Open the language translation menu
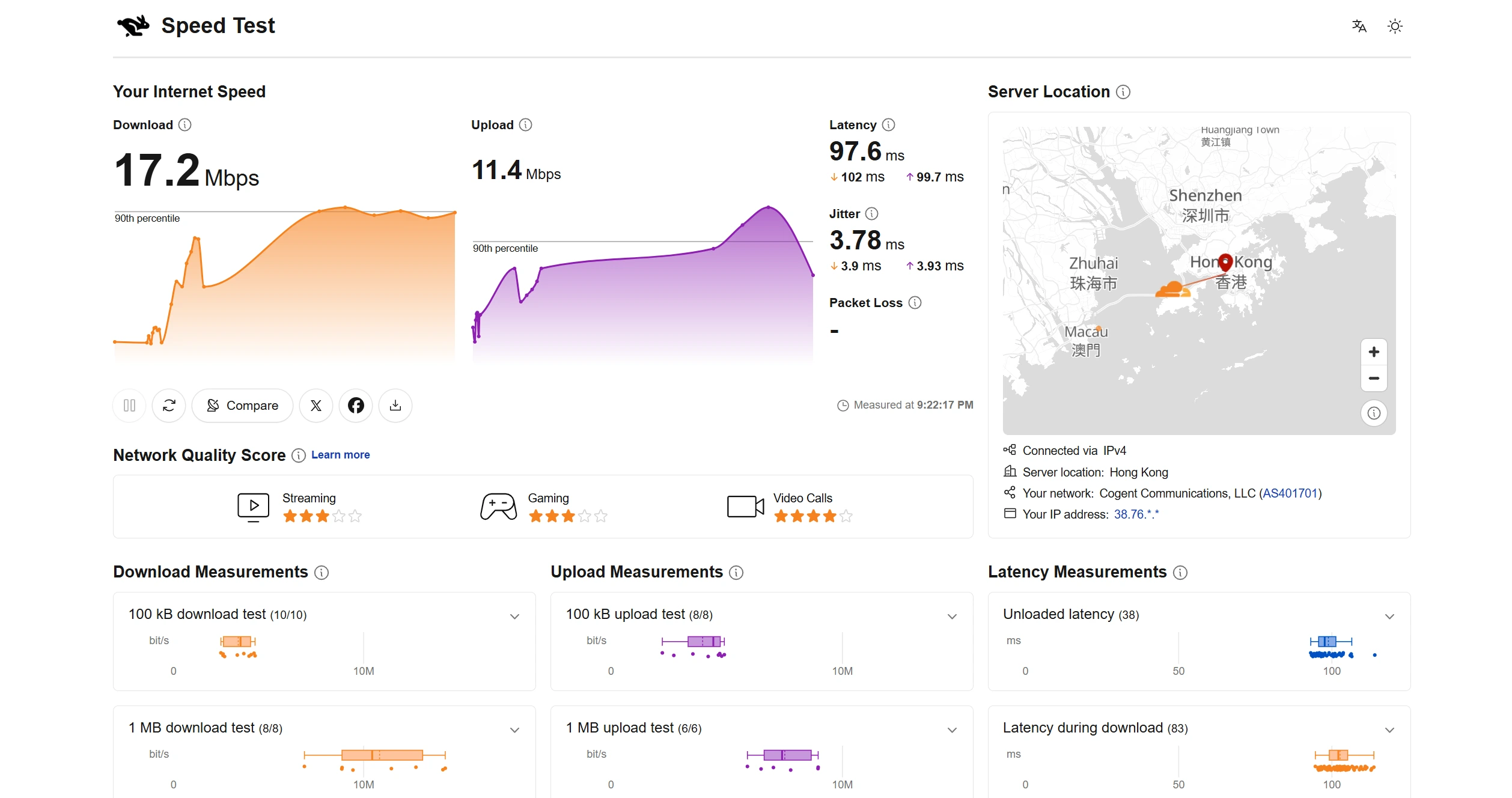The image size is (1512, 798). click(x=1359, y=26)
